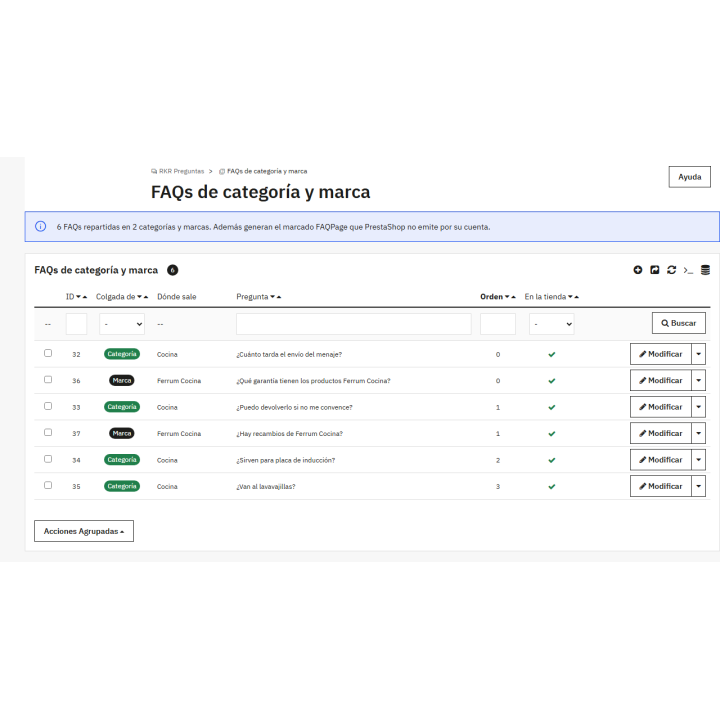Open FAQs de categoría y marca breadcrumb

pos(263,171)
